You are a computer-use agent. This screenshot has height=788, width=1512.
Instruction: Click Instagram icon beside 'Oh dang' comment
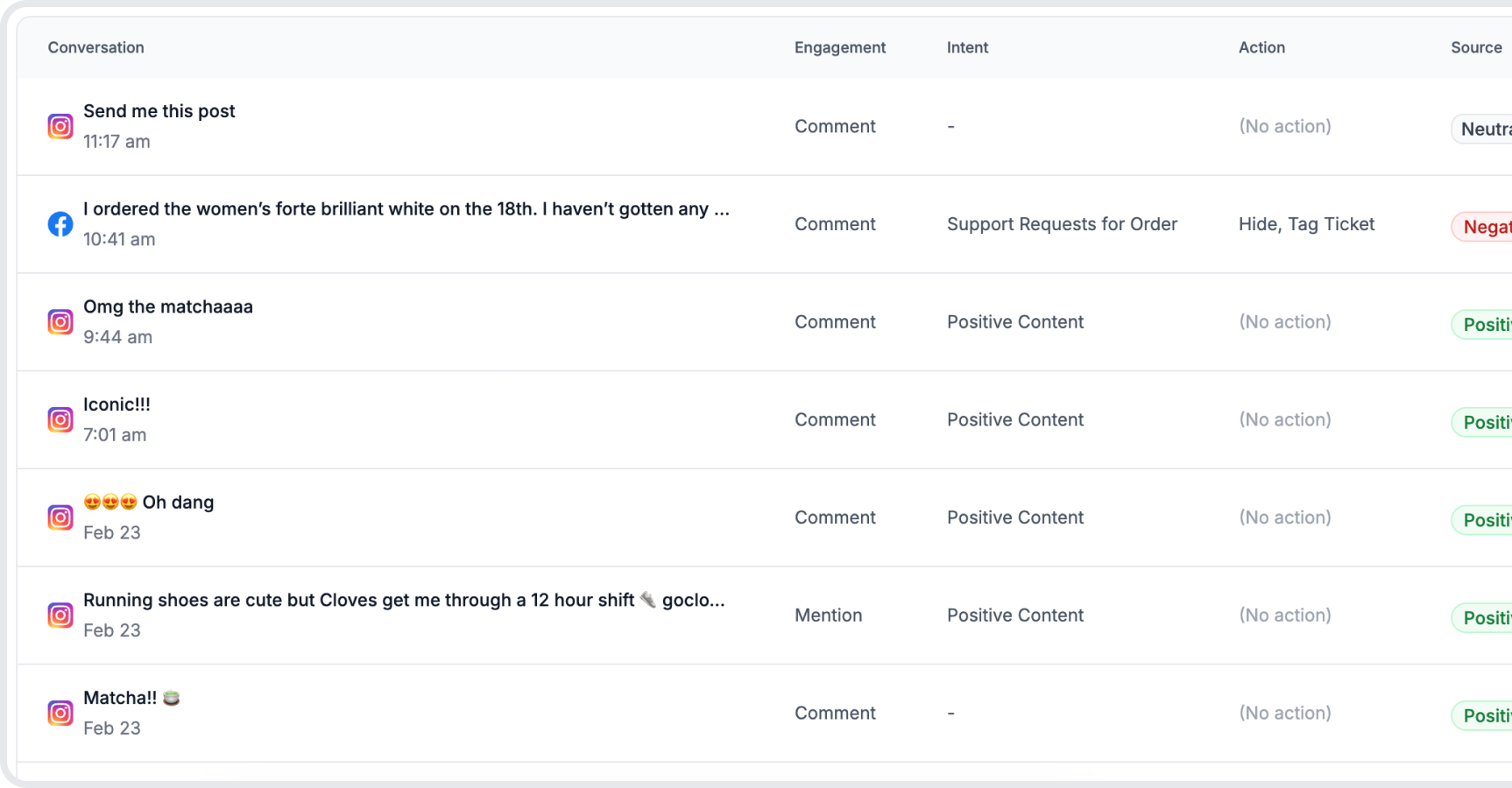coord(60,517)
